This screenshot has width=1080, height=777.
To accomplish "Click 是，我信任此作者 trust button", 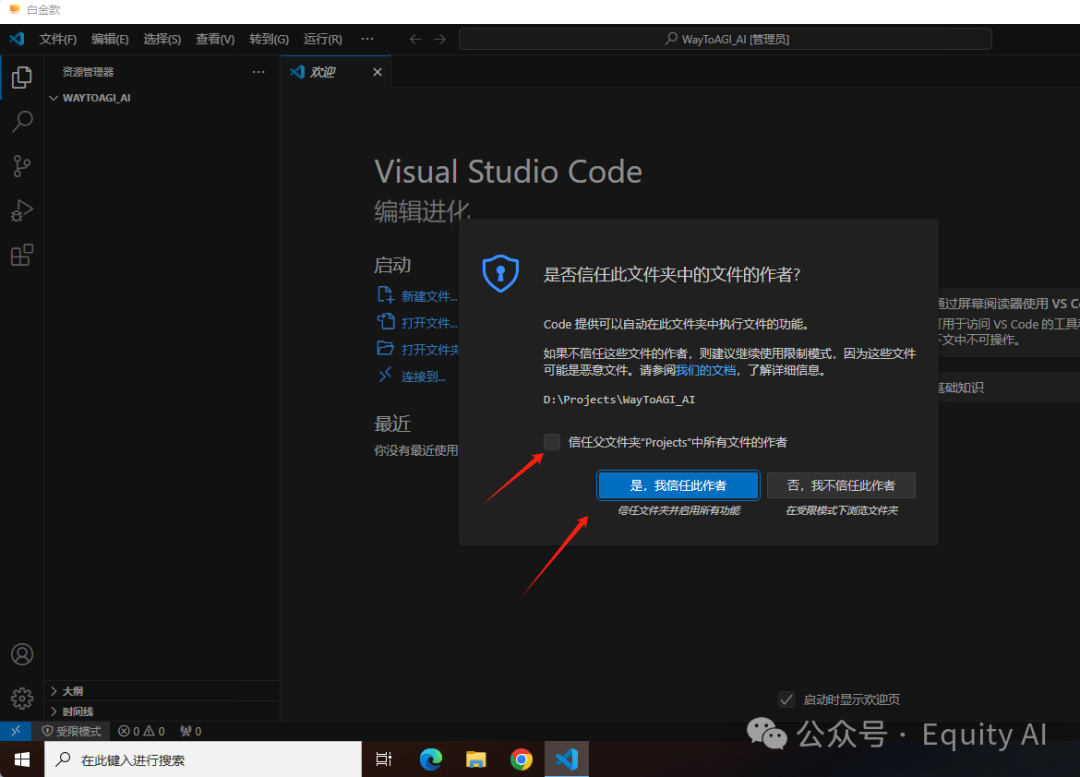I will point(678,485).
